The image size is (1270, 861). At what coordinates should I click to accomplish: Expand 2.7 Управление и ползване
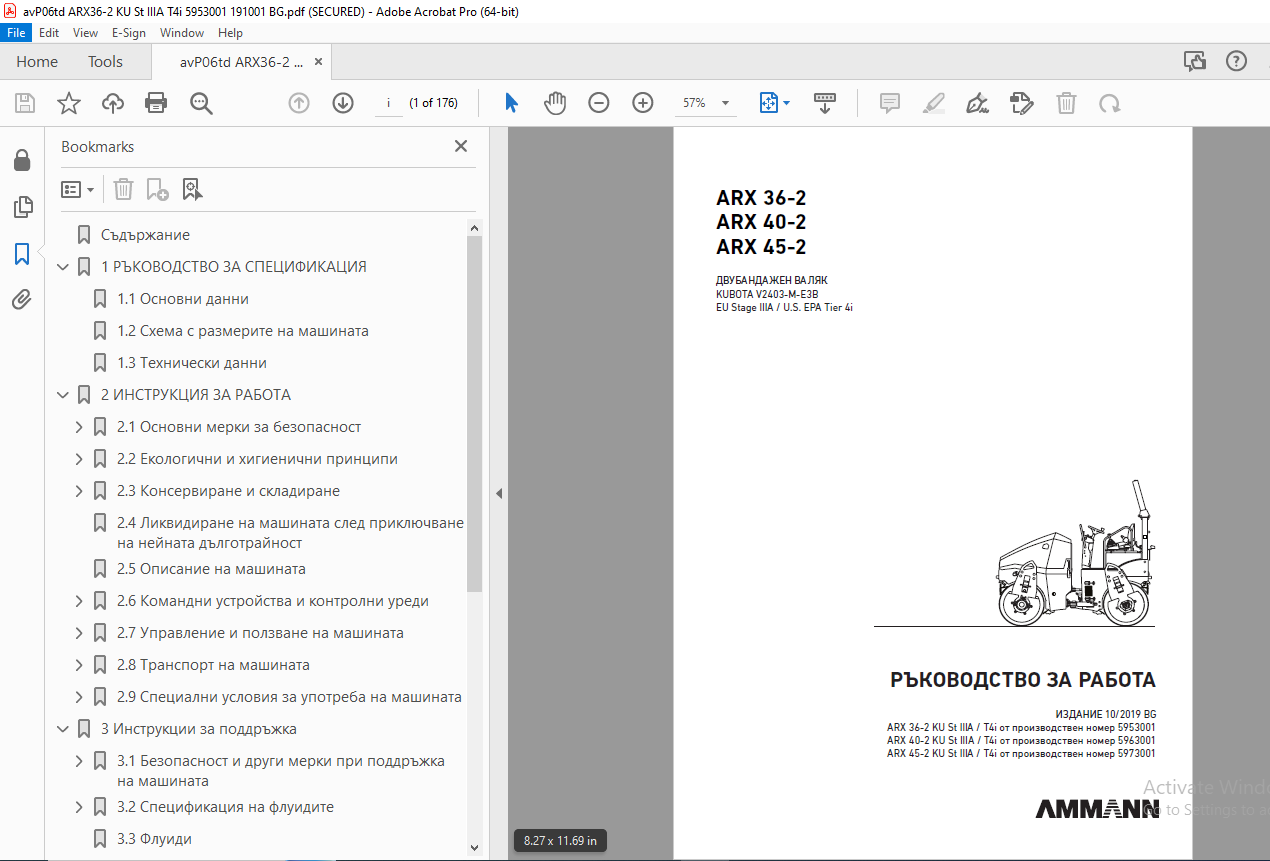pos(79,633)
